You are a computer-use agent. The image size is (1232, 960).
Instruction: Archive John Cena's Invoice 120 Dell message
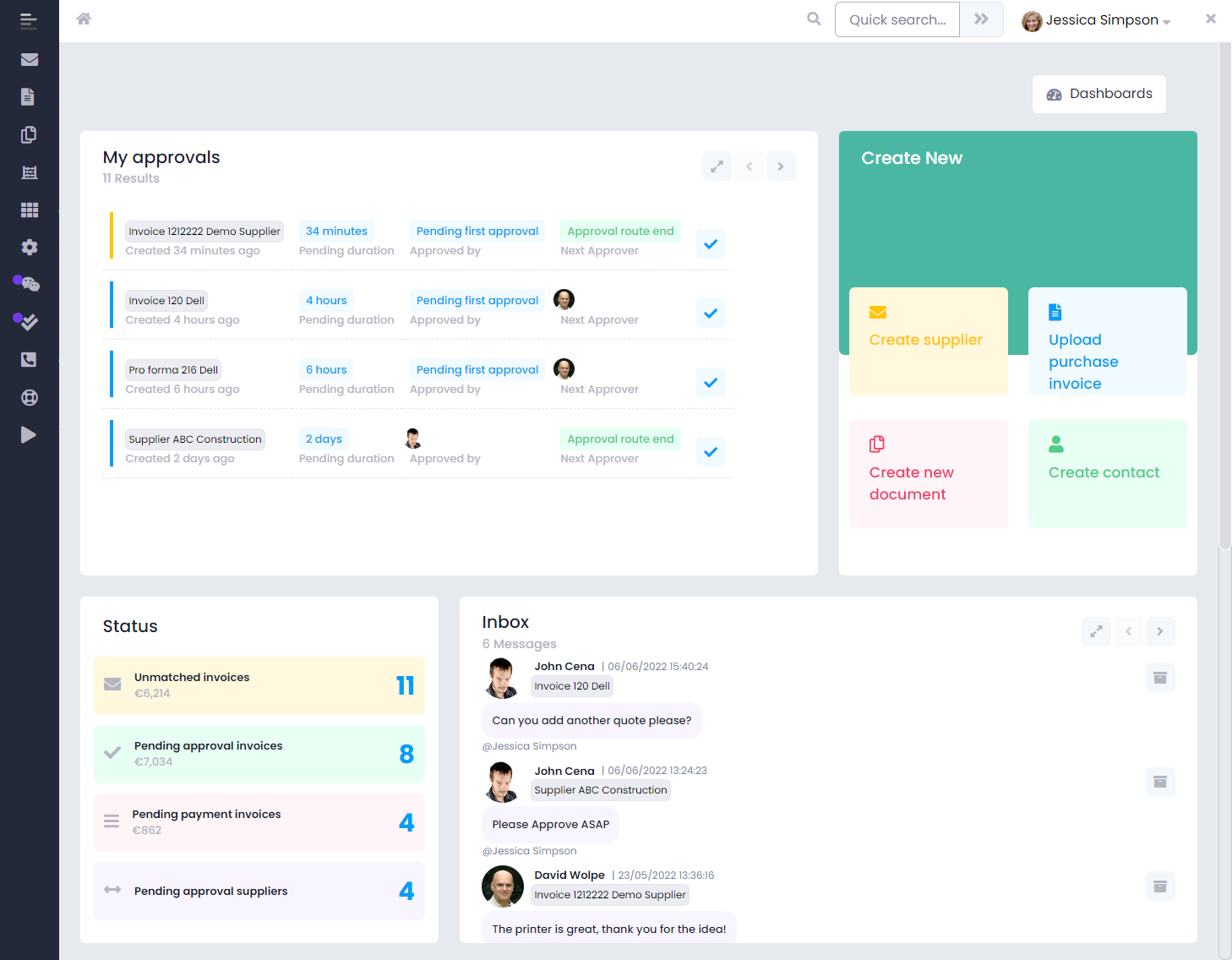[1160, 677]
